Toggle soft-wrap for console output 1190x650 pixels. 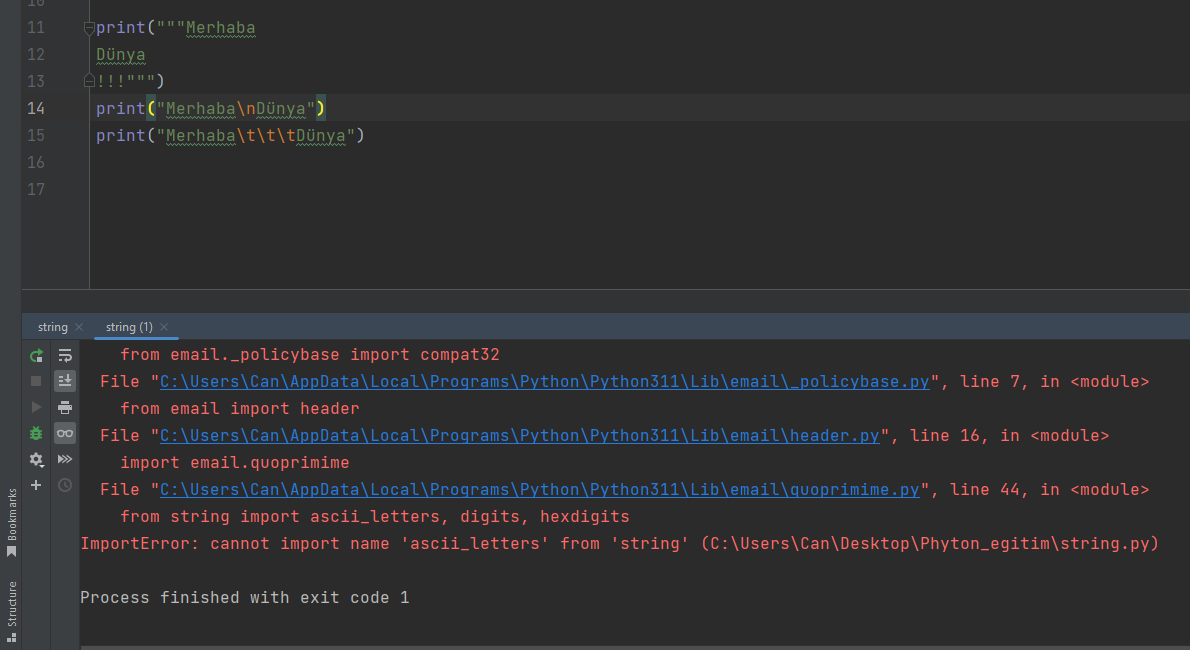(64, 354)
